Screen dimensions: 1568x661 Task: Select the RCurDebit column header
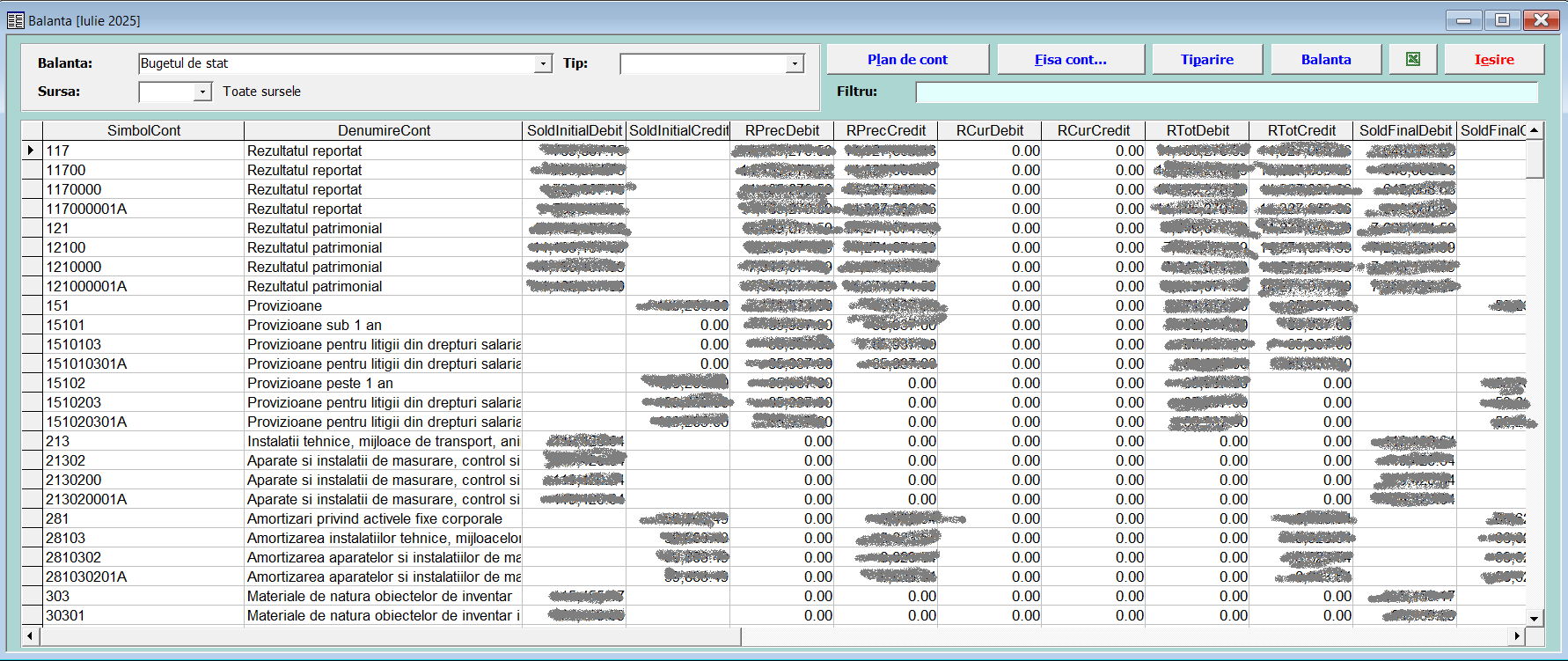989,130
